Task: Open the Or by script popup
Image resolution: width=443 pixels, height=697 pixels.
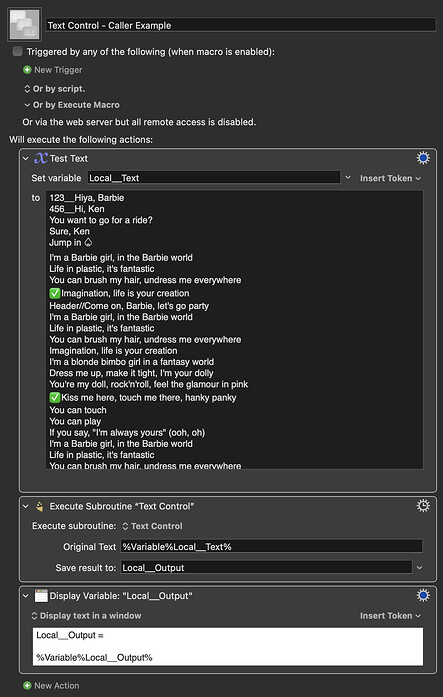Action: pyautogui.click(x=55, y=88)
